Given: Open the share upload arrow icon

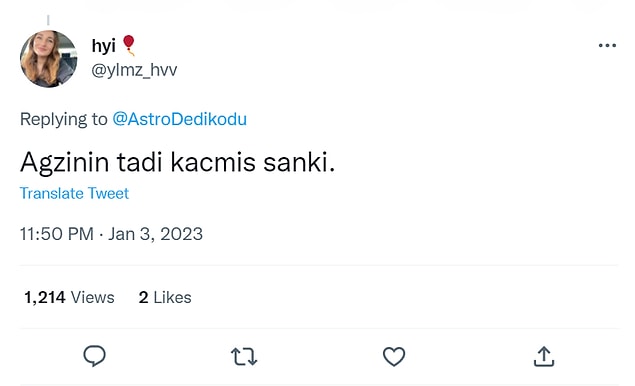Looking at the screenshot, I should [543, 356].
